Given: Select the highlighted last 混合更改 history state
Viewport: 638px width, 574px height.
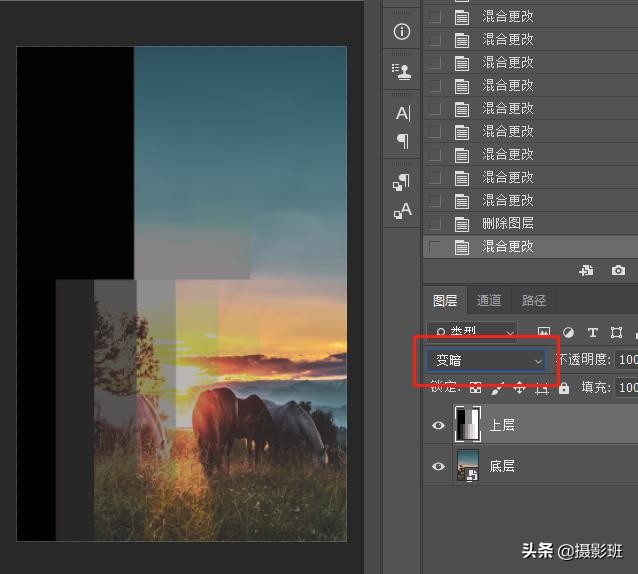Looking at the screenshot, I should coord(531,247).
